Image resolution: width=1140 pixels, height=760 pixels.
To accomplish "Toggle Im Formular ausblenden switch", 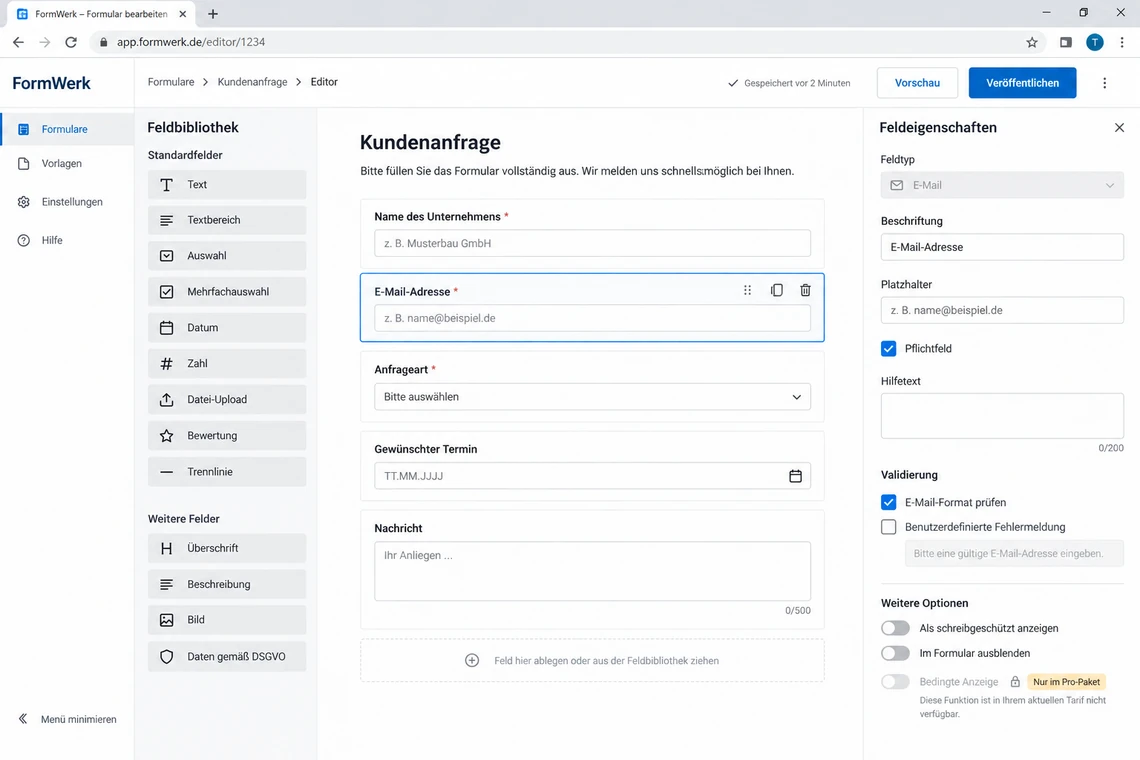I will tap(895, 653).
